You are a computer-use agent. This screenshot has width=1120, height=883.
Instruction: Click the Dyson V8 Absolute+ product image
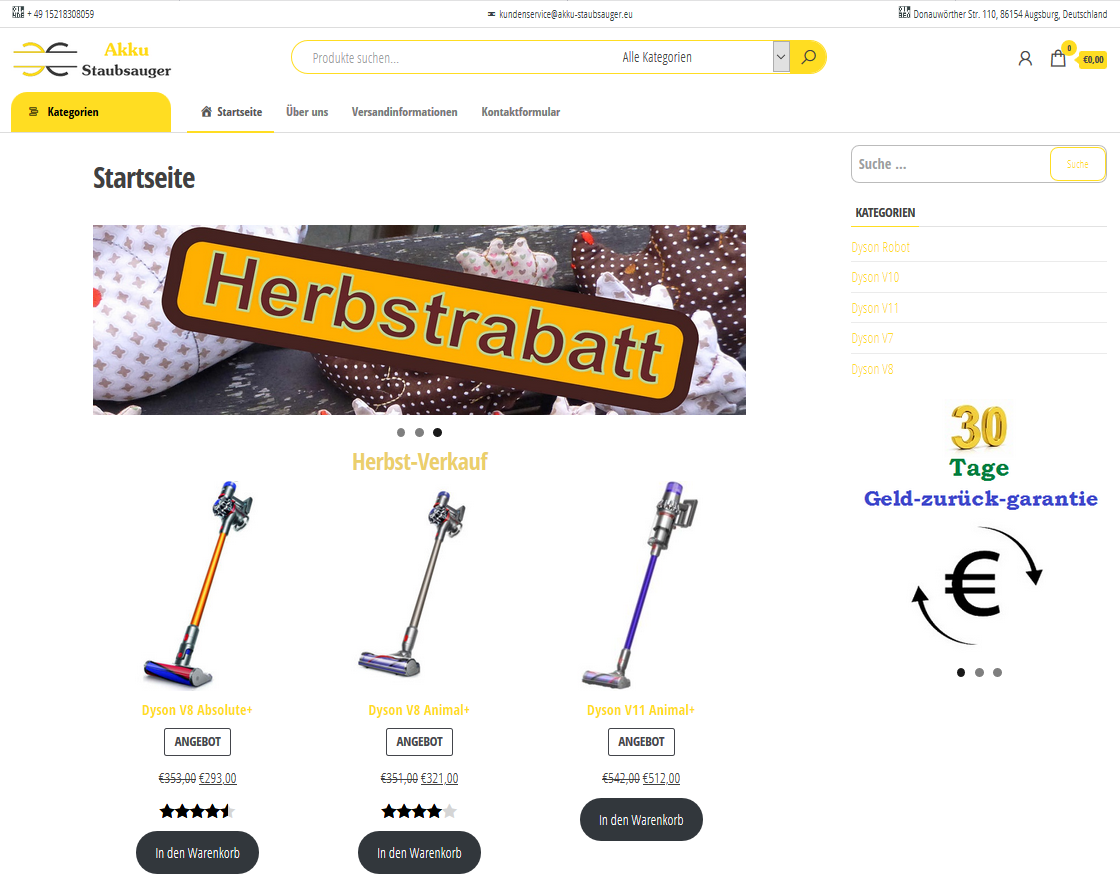tap(197, 584)
